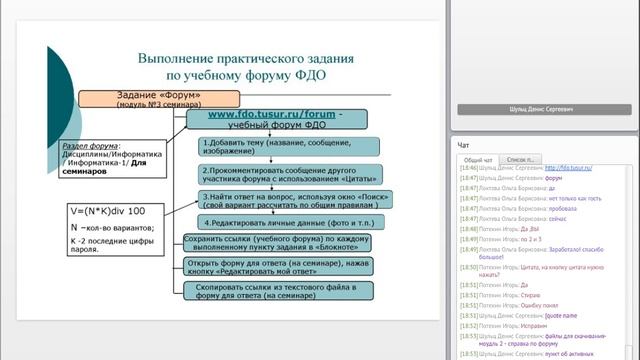Click chat message 'нет только как гость'

(575, 199)
